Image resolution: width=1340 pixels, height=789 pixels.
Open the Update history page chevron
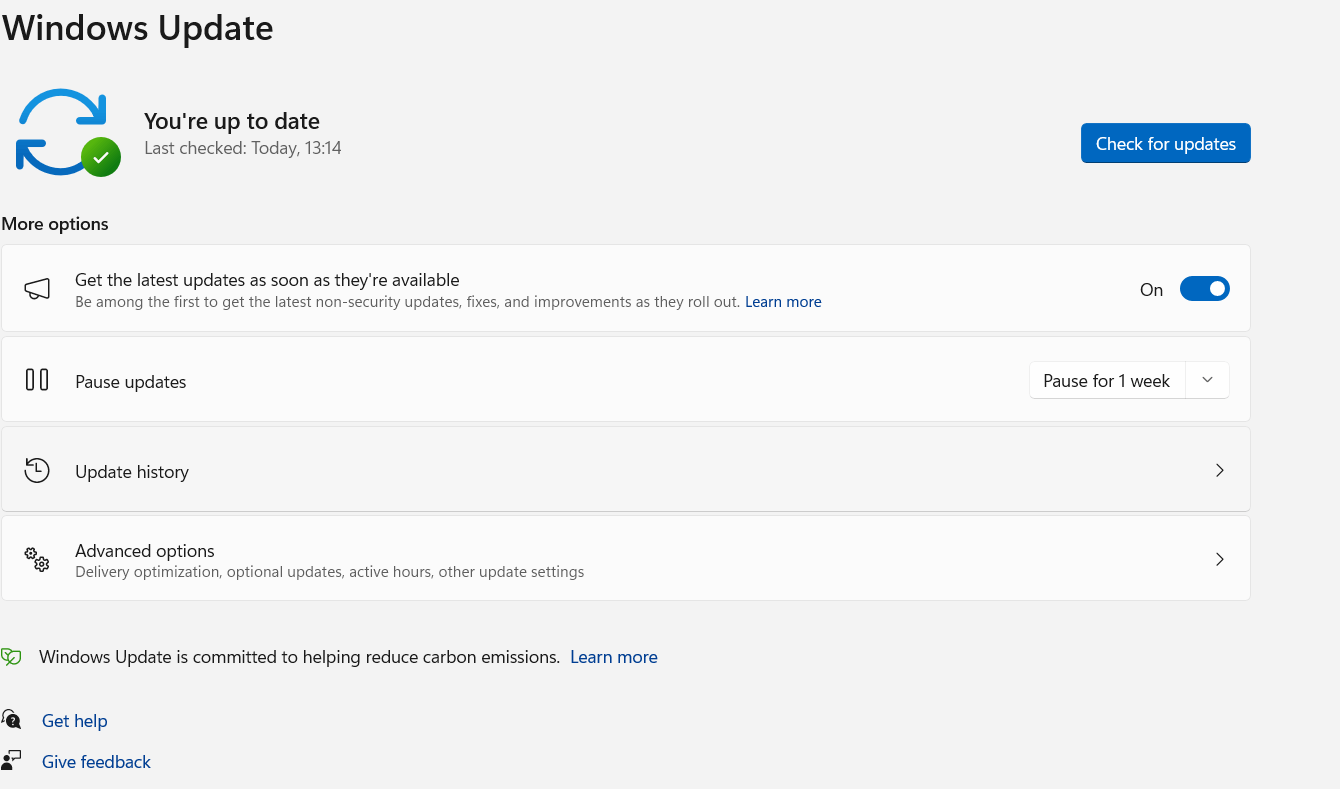[1219, 470]
